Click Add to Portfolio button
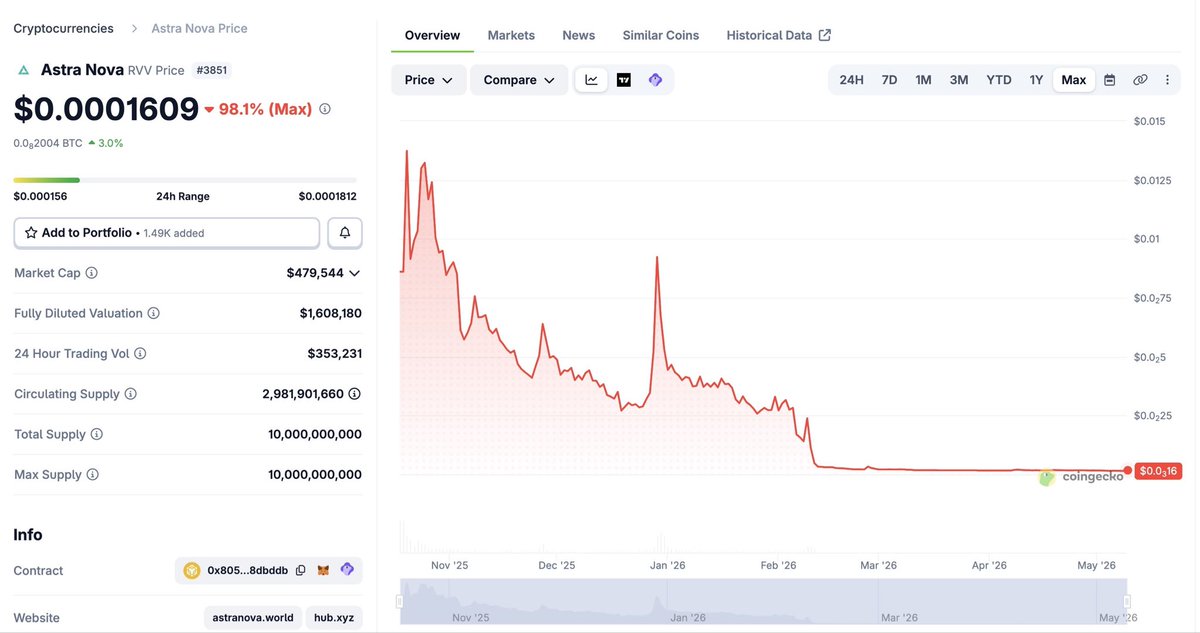Image resolution: width=1200 pixels, height=633 pixels. (x=166, y=233)
